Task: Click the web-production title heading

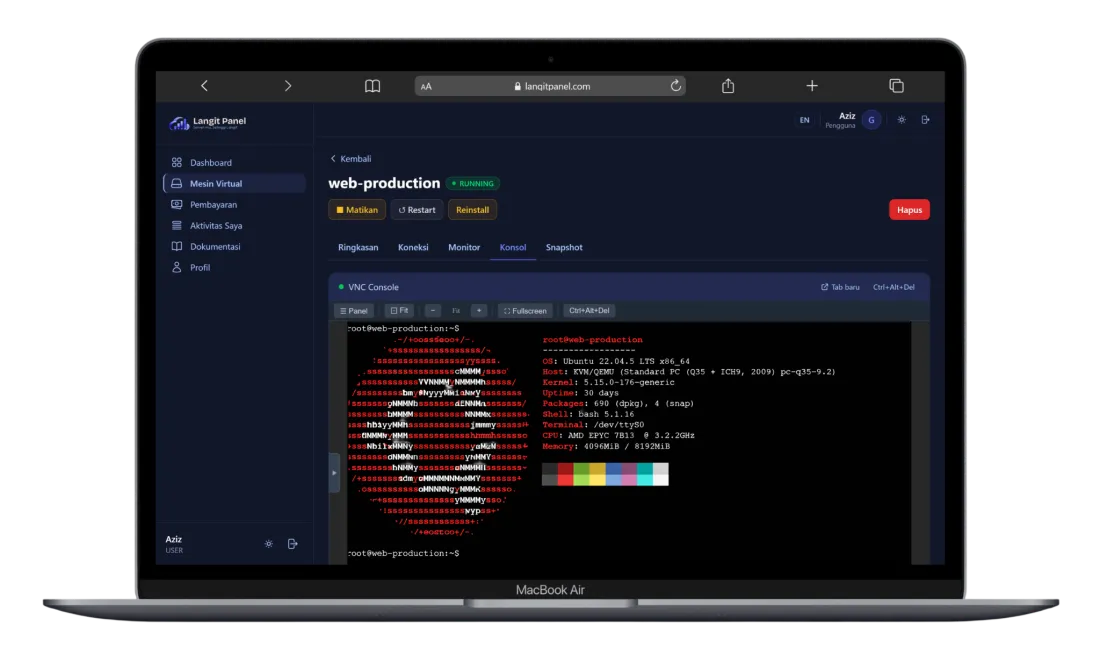Action: coord(384,183)
